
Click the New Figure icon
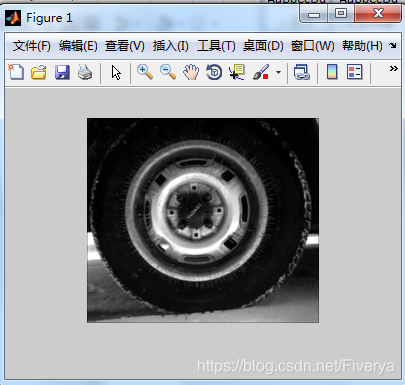16,72
